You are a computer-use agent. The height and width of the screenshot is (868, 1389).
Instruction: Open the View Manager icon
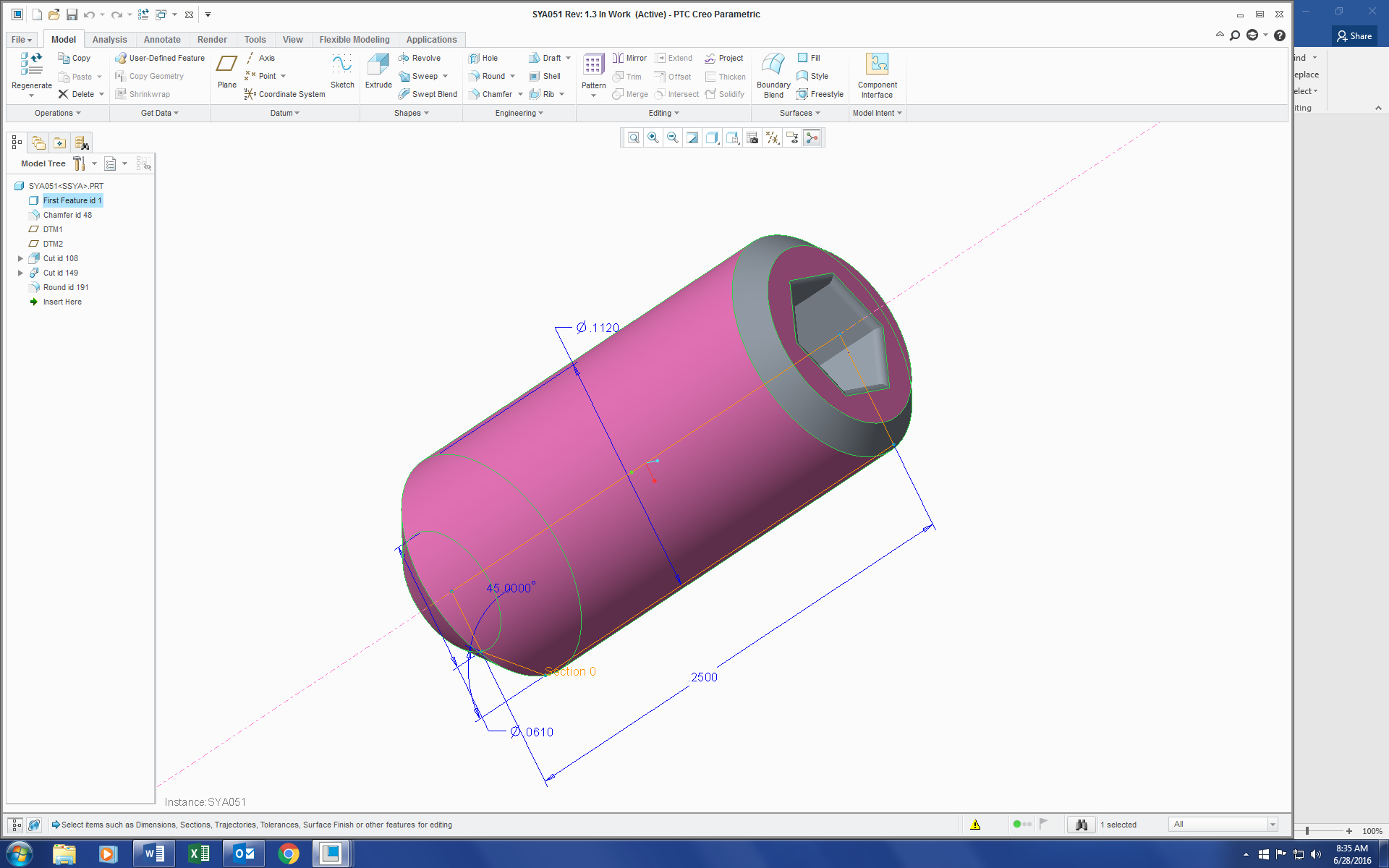pyautogui.click(x=752, y=137)
